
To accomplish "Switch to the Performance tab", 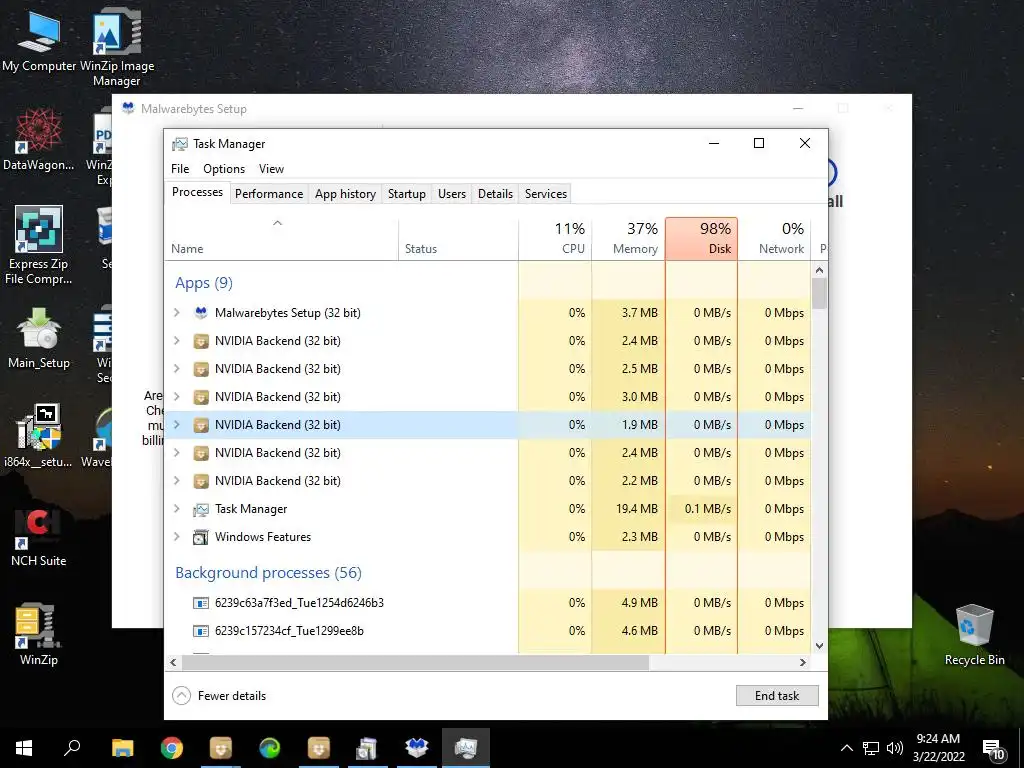I will (x=269, y=194).
